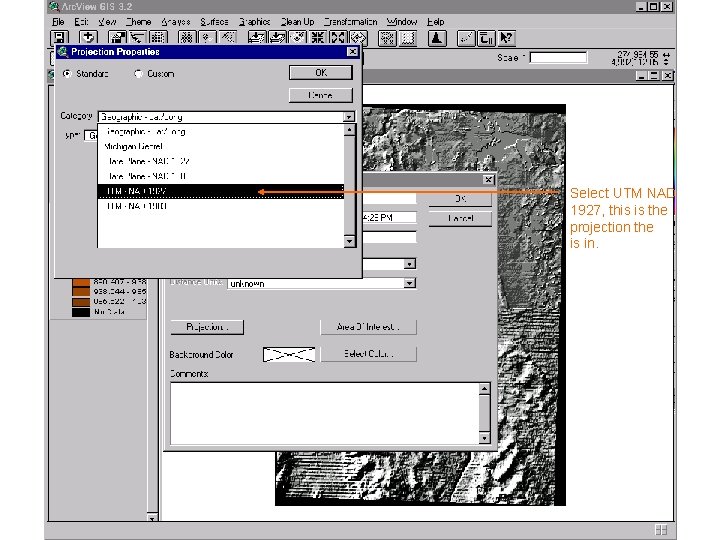
Task: Click the Locate Address toolbar icon
Action: (x=207, y=38)
